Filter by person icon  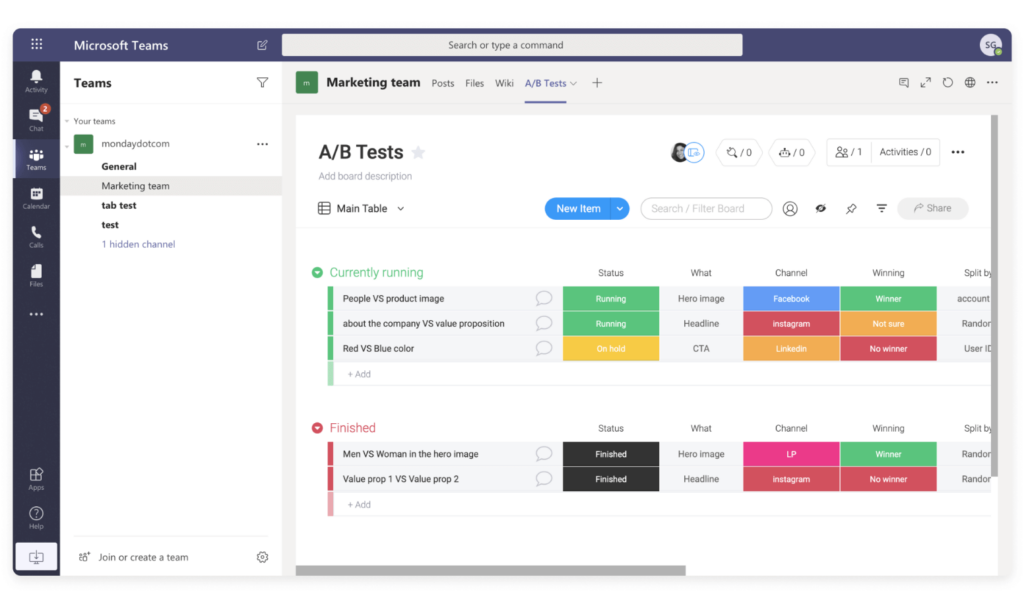click(x=790, y=208)
